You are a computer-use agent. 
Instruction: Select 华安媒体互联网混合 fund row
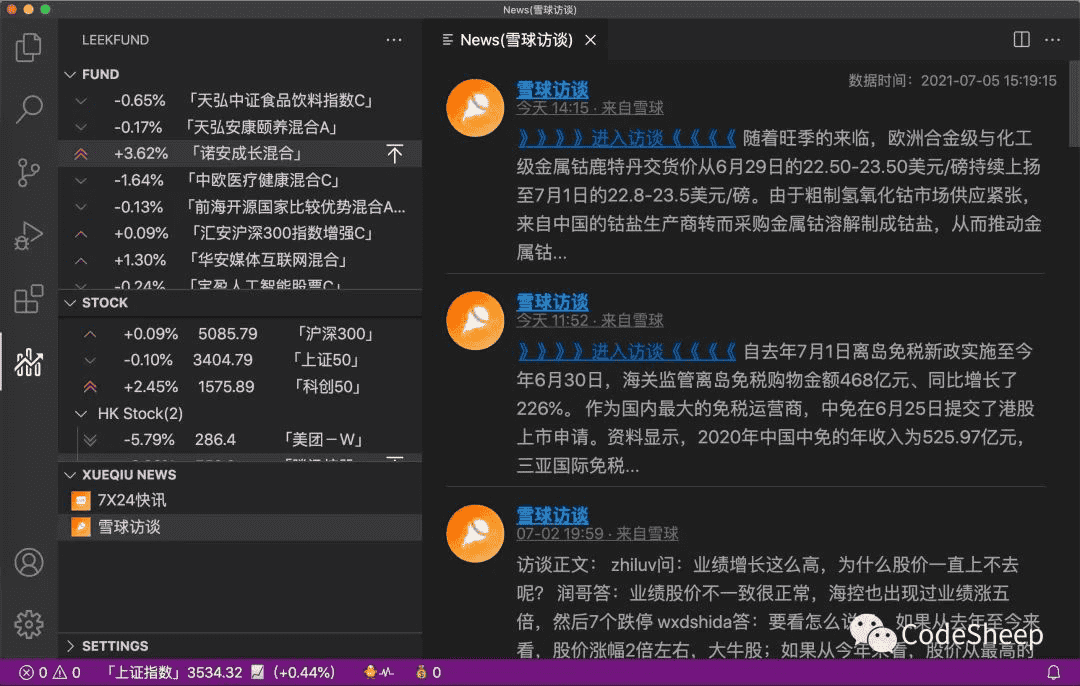240,260
